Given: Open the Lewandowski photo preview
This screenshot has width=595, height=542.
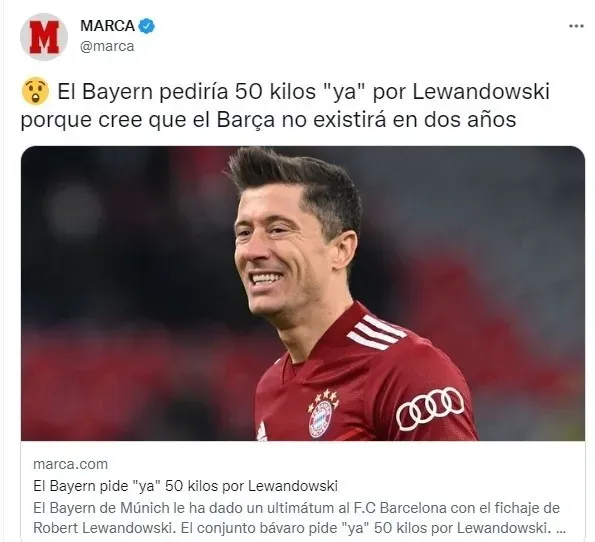Looking at the screenshot, I should pos(303,293).
